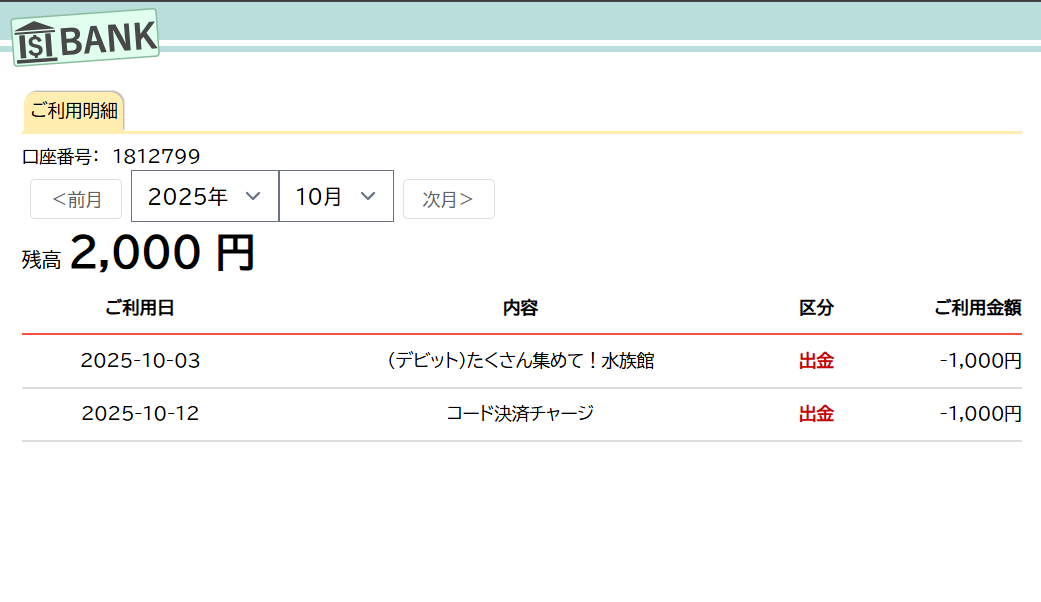Image resolution: width=1041 pixels, height=602 pixels.
Task: Click the 区分 column header
Action: pos(816,308)
